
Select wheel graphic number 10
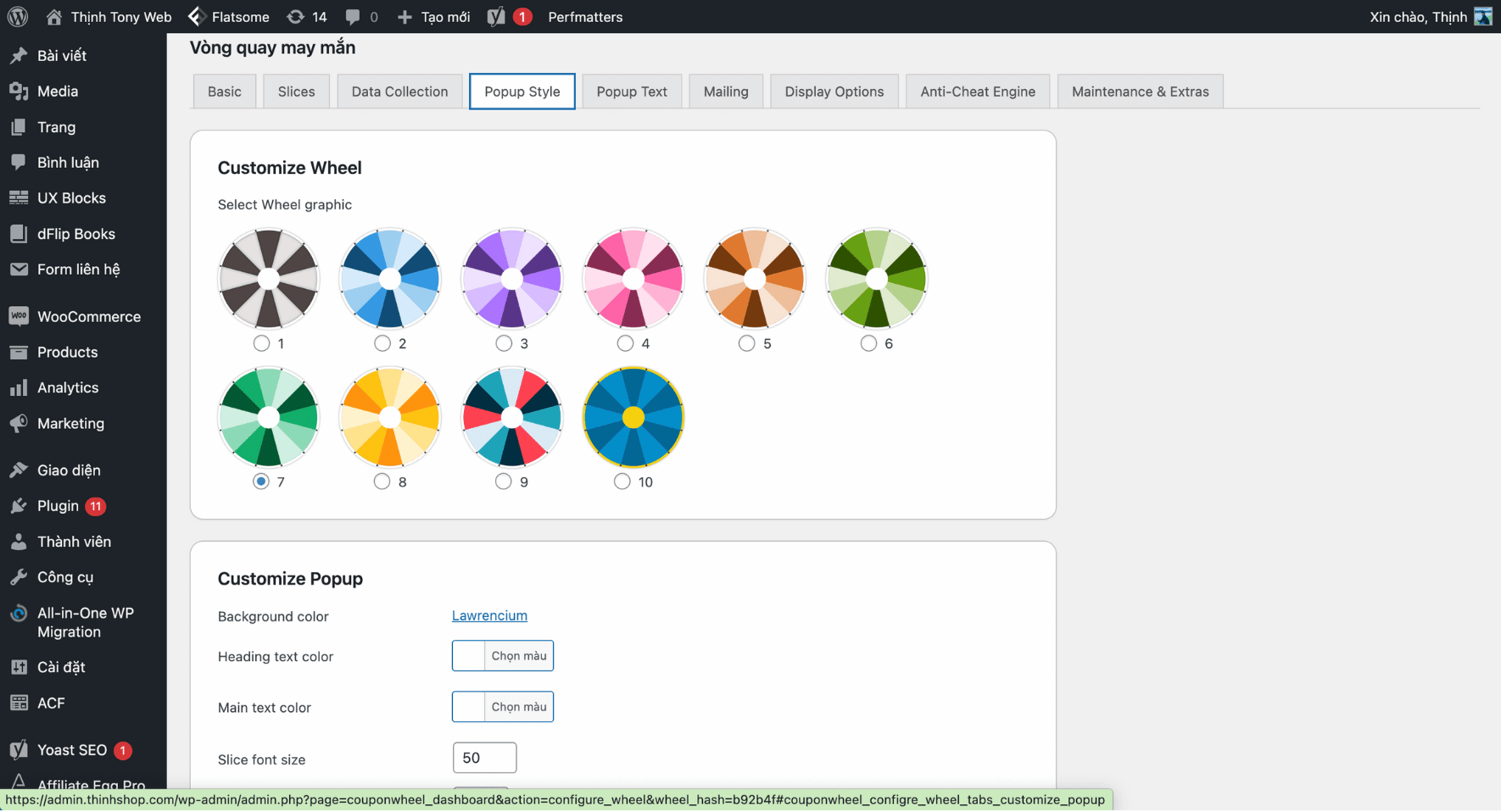coord(622,481)
